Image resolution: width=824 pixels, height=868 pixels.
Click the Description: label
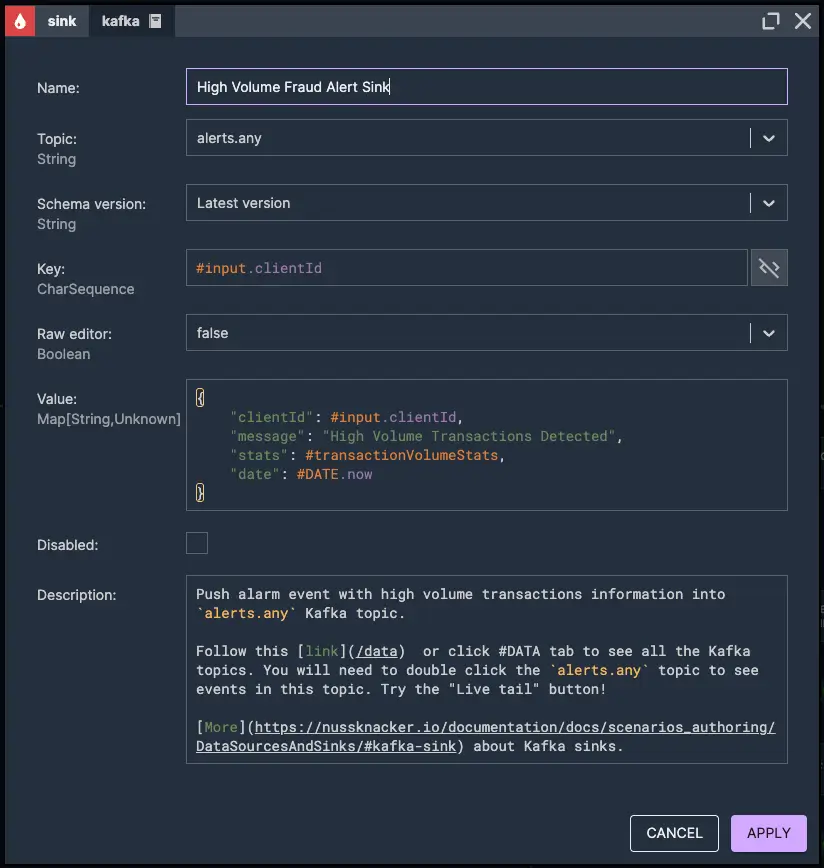76,595
